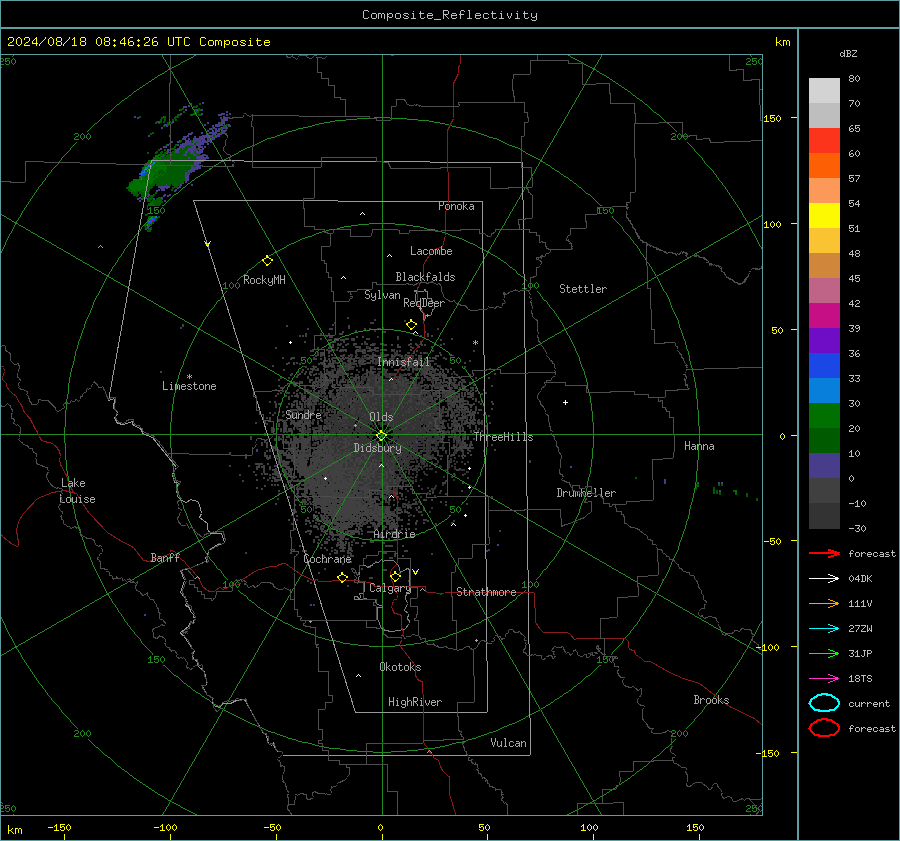The image size is (900, 841).
Task: Click the Lacombe label
Action: point(431,251)
